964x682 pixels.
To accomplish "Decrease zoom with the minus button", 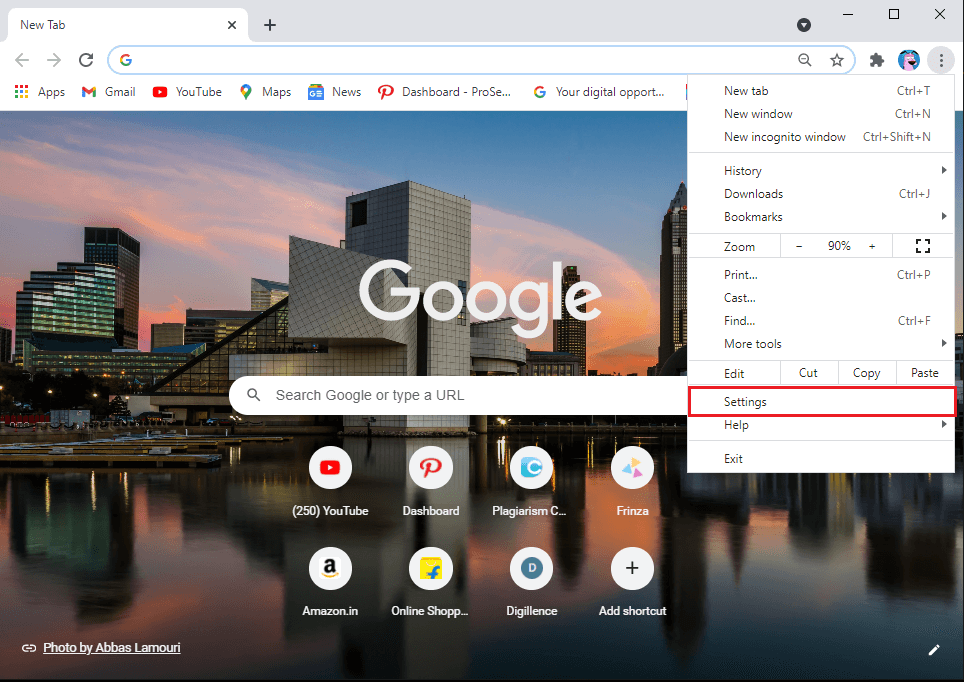I will (x=799, y=246).
